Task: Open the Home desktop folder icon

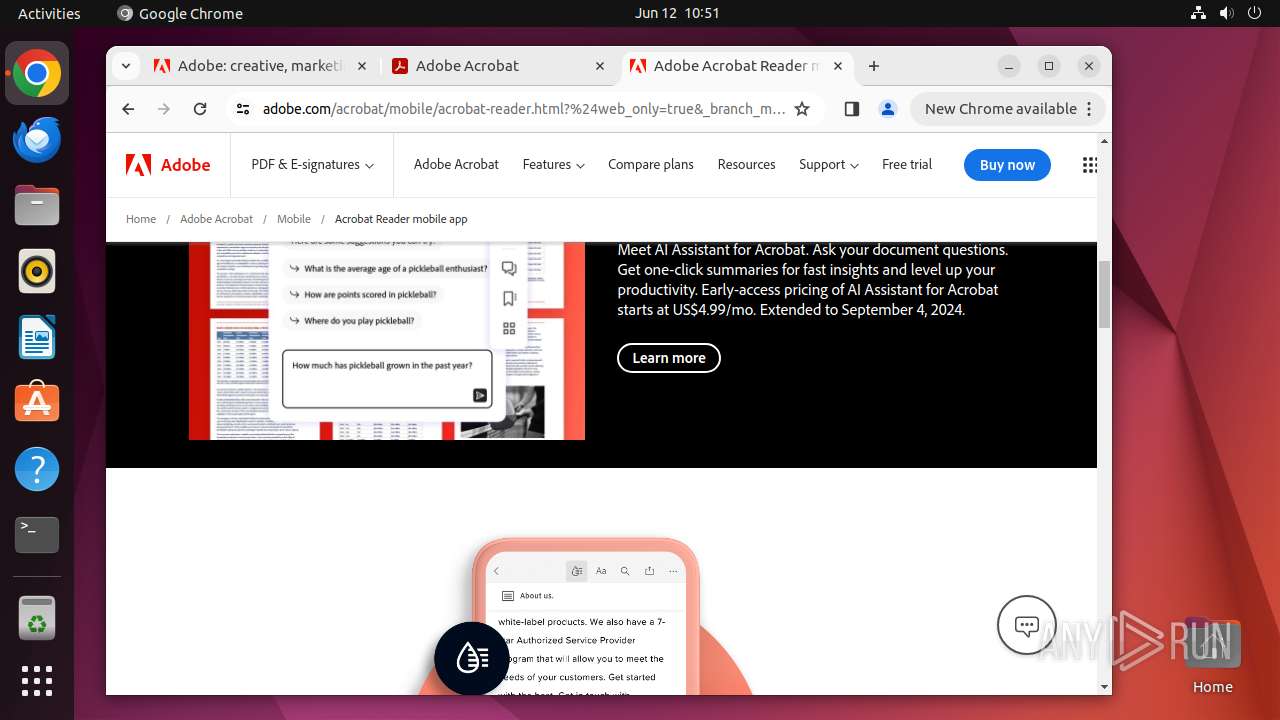Action: pyautogui.click(x=1212, y=655)
